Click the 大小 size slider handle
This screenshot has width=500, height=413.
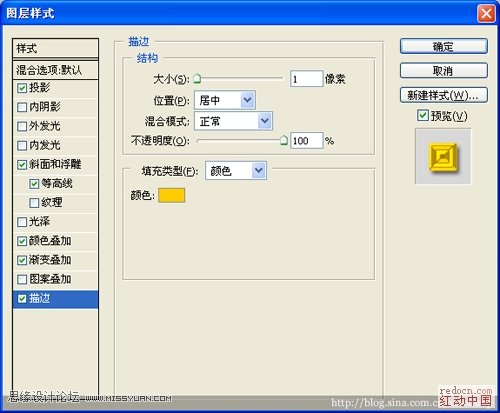pyautogui.click(x=197, y=79)
